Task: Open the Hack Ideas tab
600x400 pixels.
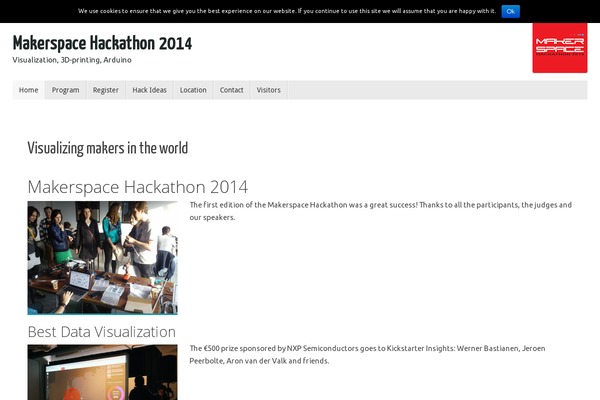Action: tap(149, 90)
